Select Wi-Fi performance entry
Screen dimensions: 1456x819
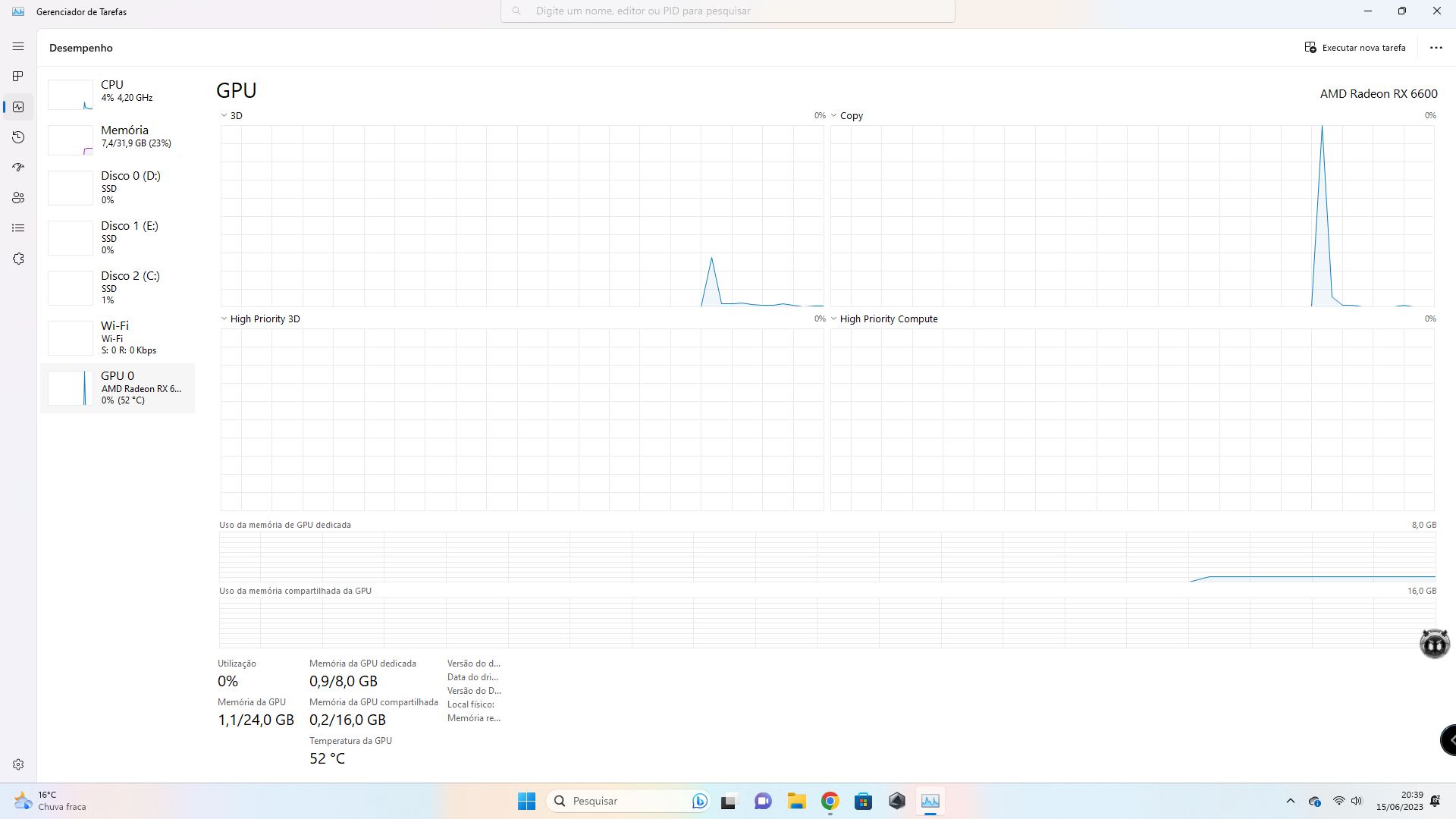click(118, 337)
